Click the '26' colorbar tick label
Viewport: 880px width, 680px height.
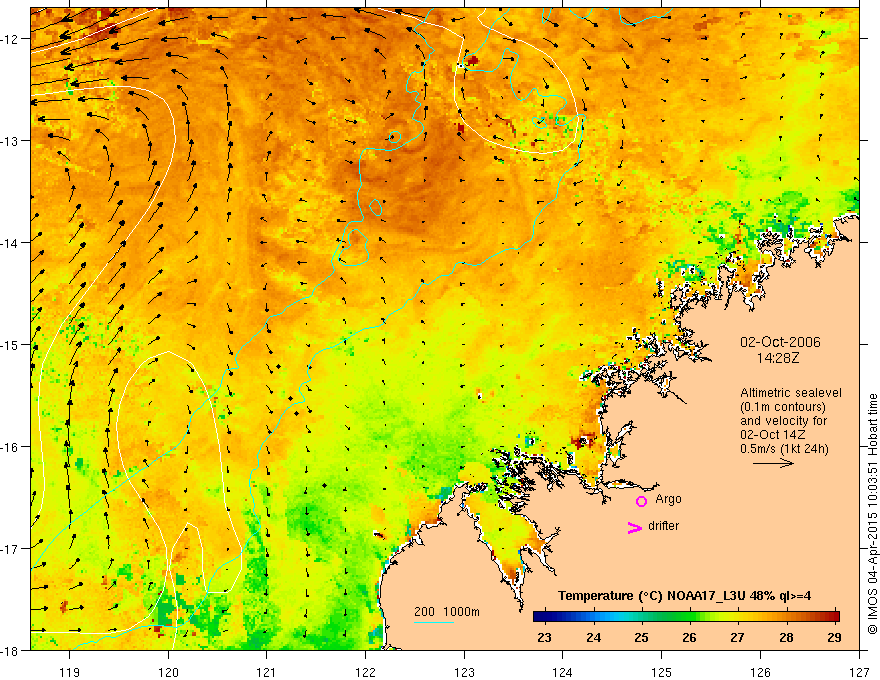tap(689, 638)
